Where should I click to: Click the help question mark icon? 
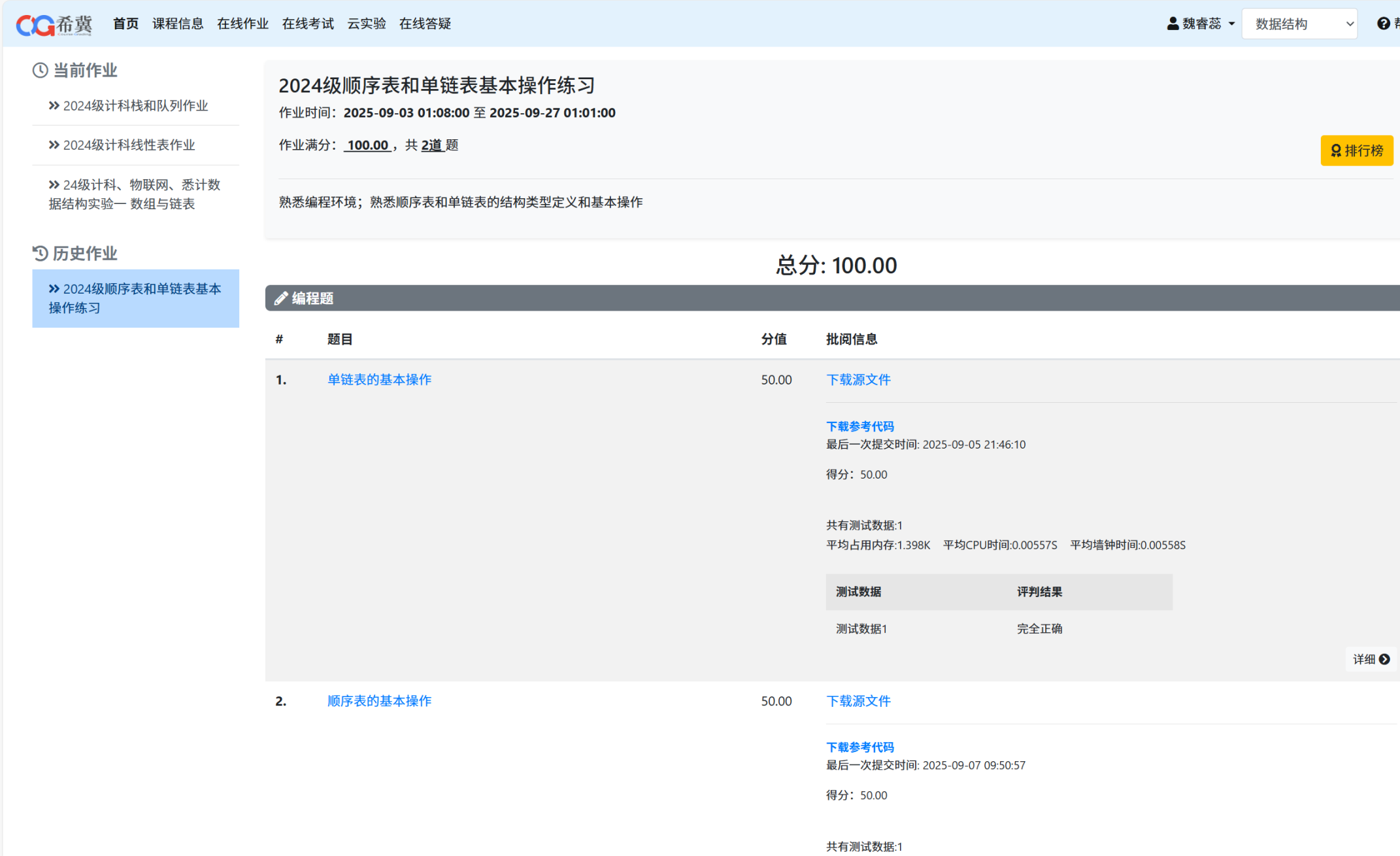1383,24
